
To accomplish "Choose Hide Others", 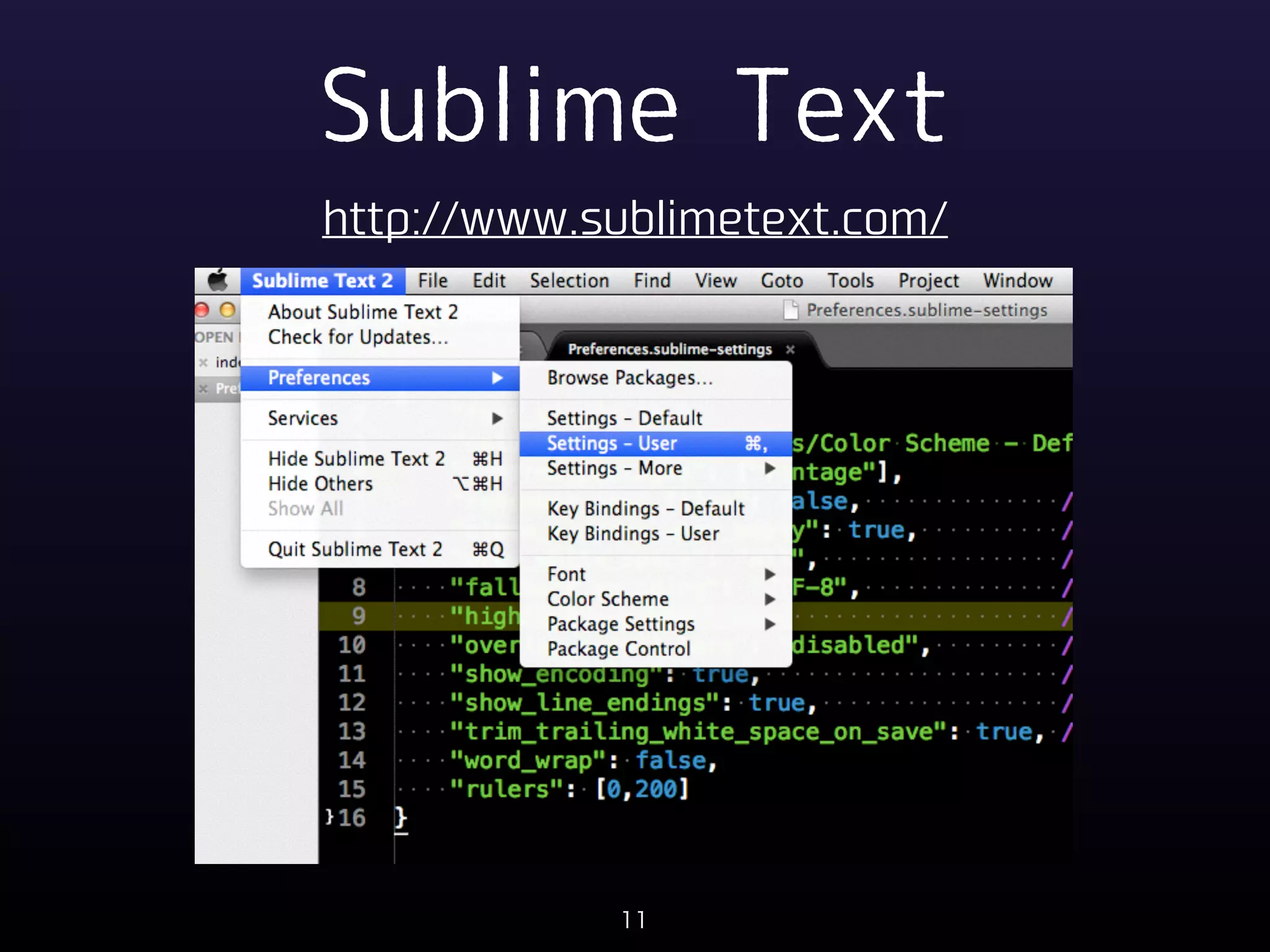I will coord(380,483).
